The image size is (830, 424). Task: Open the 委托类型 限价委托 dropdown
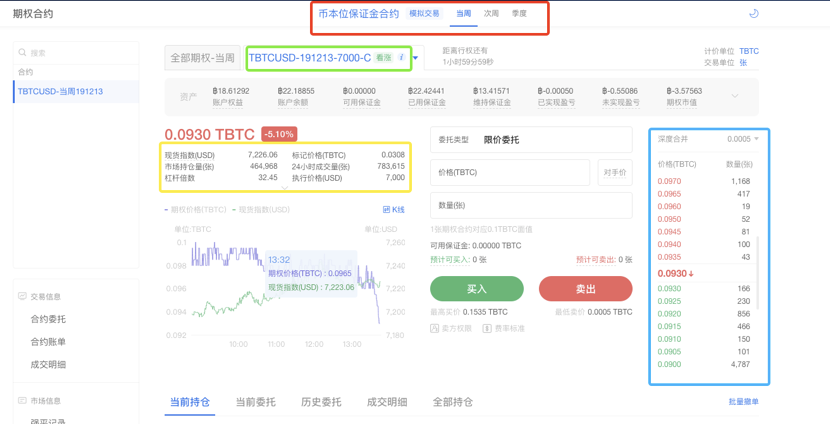click(x=531, y=140)
